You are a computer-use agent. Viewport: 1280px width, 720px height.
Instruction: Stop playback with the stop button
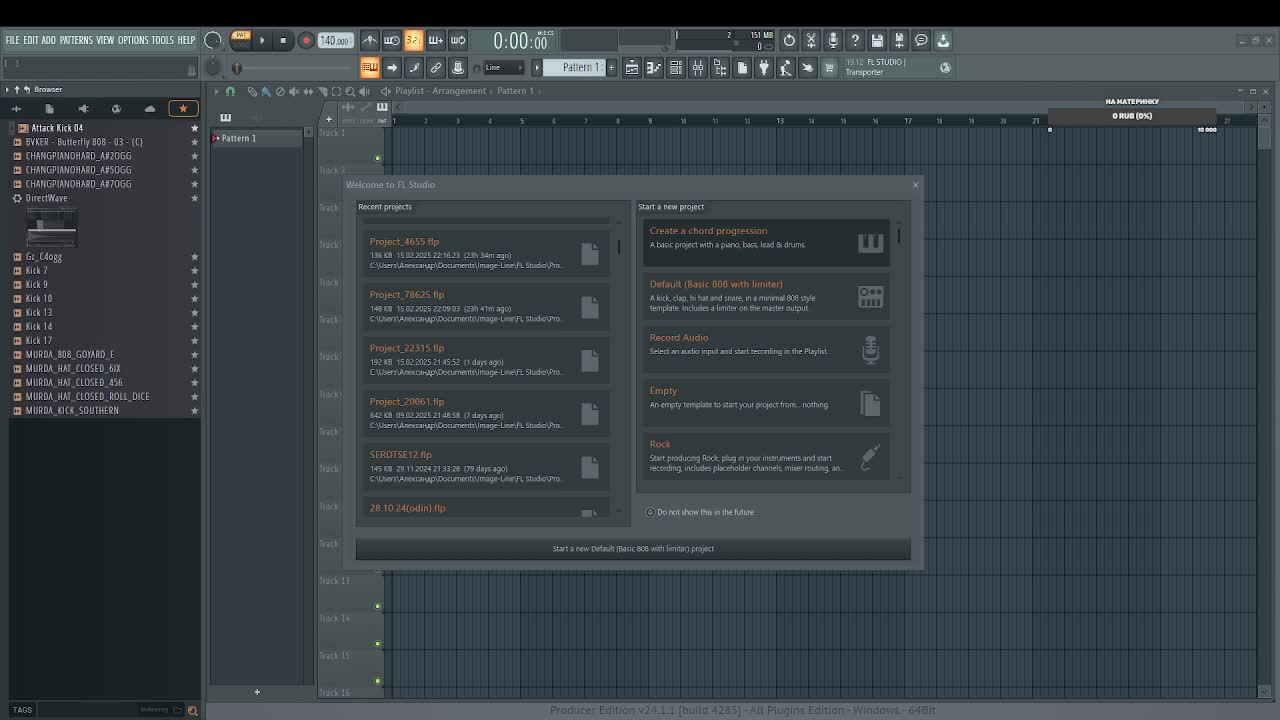[283, 40]
